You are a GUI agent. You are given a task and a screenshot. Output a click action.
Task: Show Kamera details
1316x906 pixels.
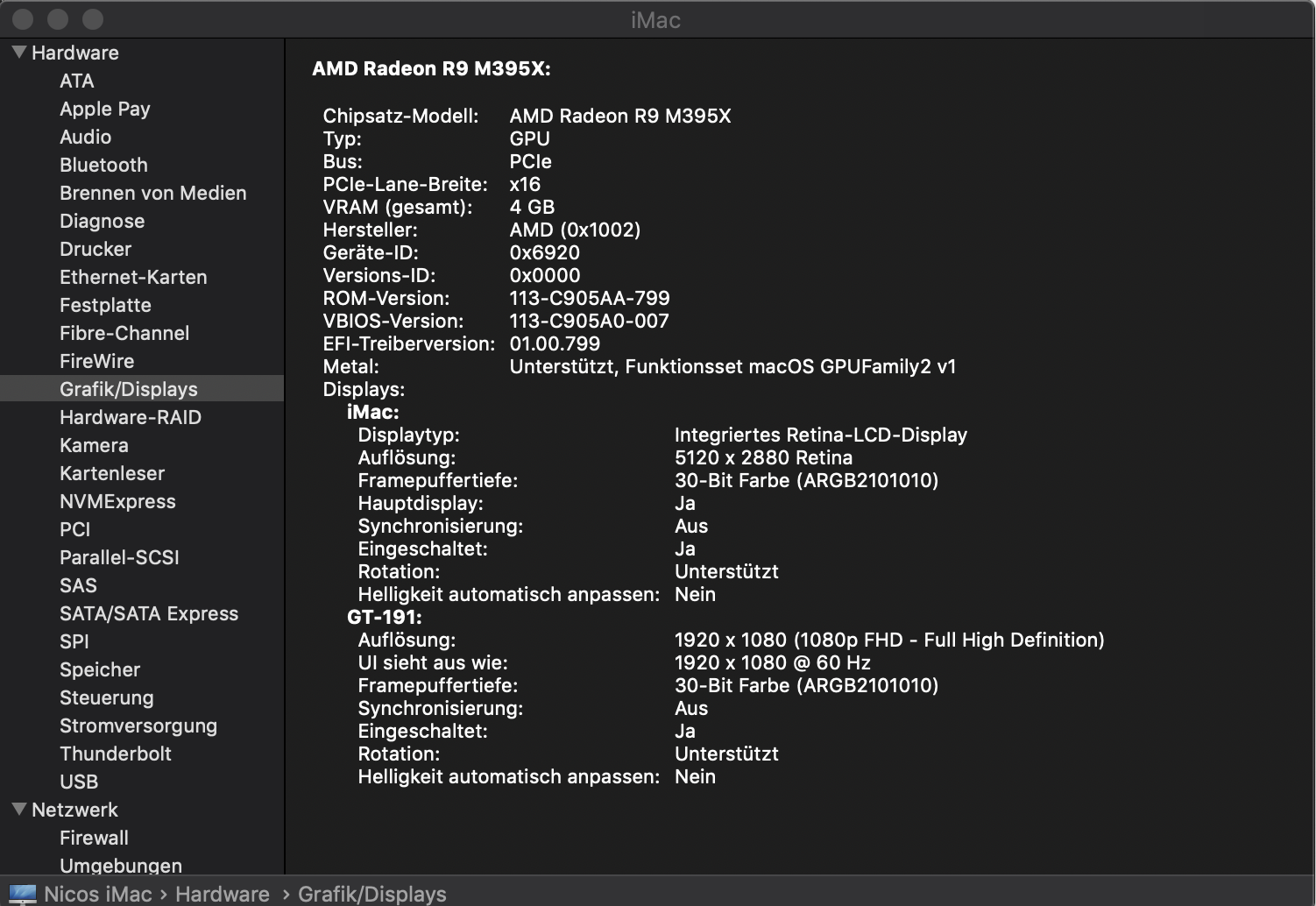(94, 445)
